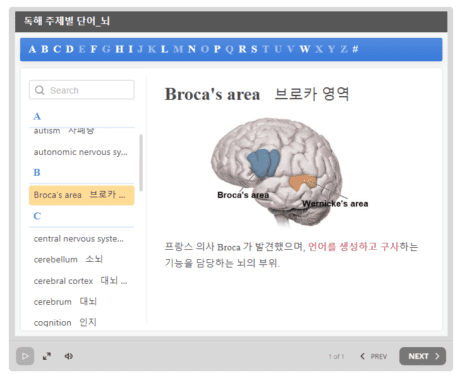Image resolution: width=460 pixels, height=380 pixels.
Task: Click the speaker volume icon
Action: click(x=69, y=356)
